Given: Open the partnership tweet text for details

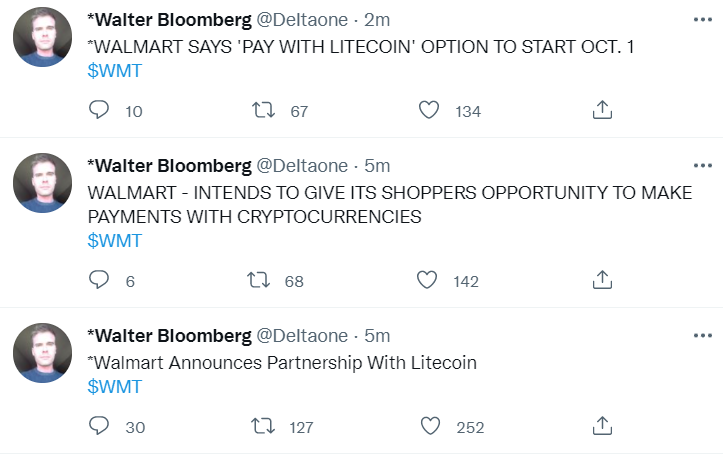Looking at the screenshot, I should (x=282, y=362).
